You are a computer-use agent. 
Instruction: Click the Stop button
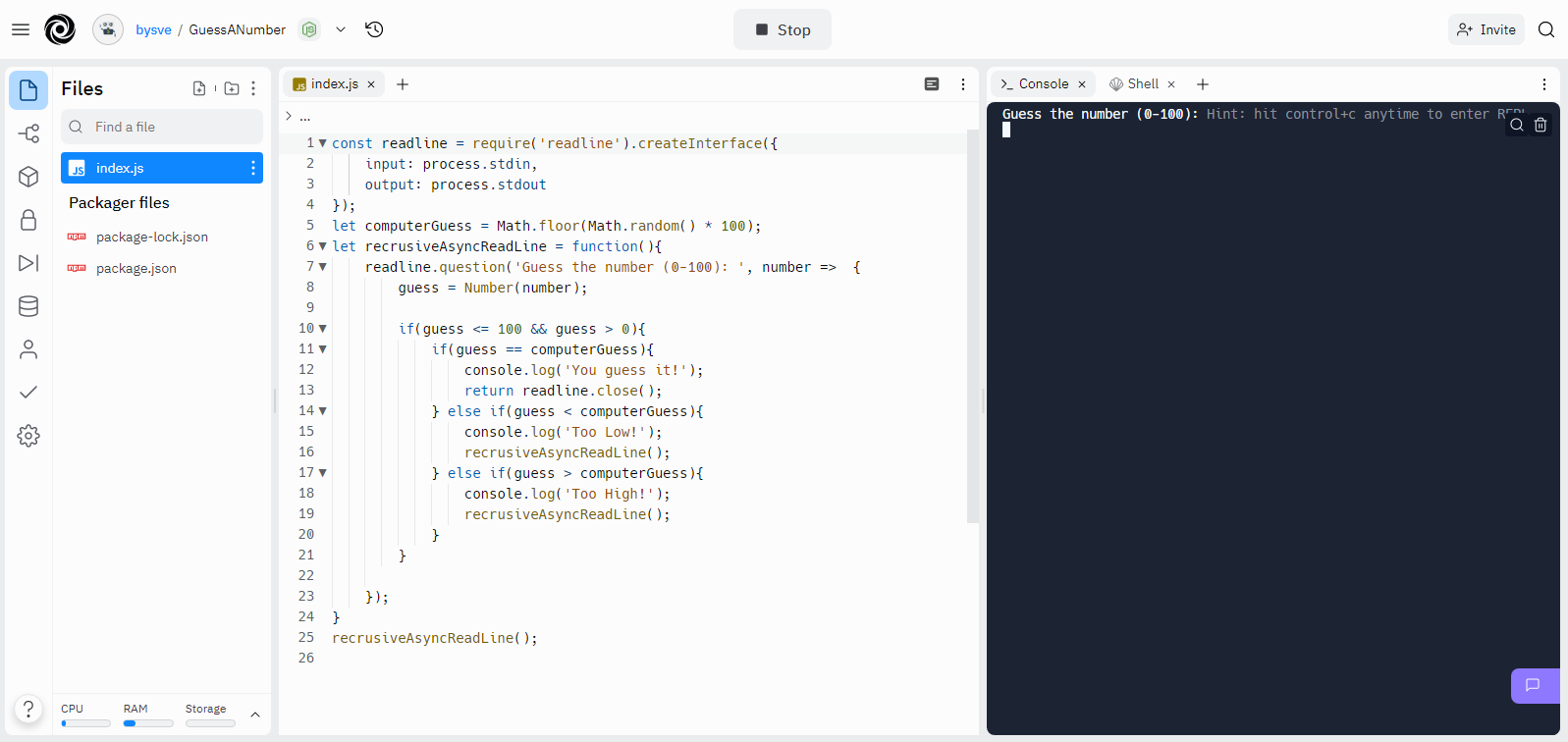click(783, 29)
